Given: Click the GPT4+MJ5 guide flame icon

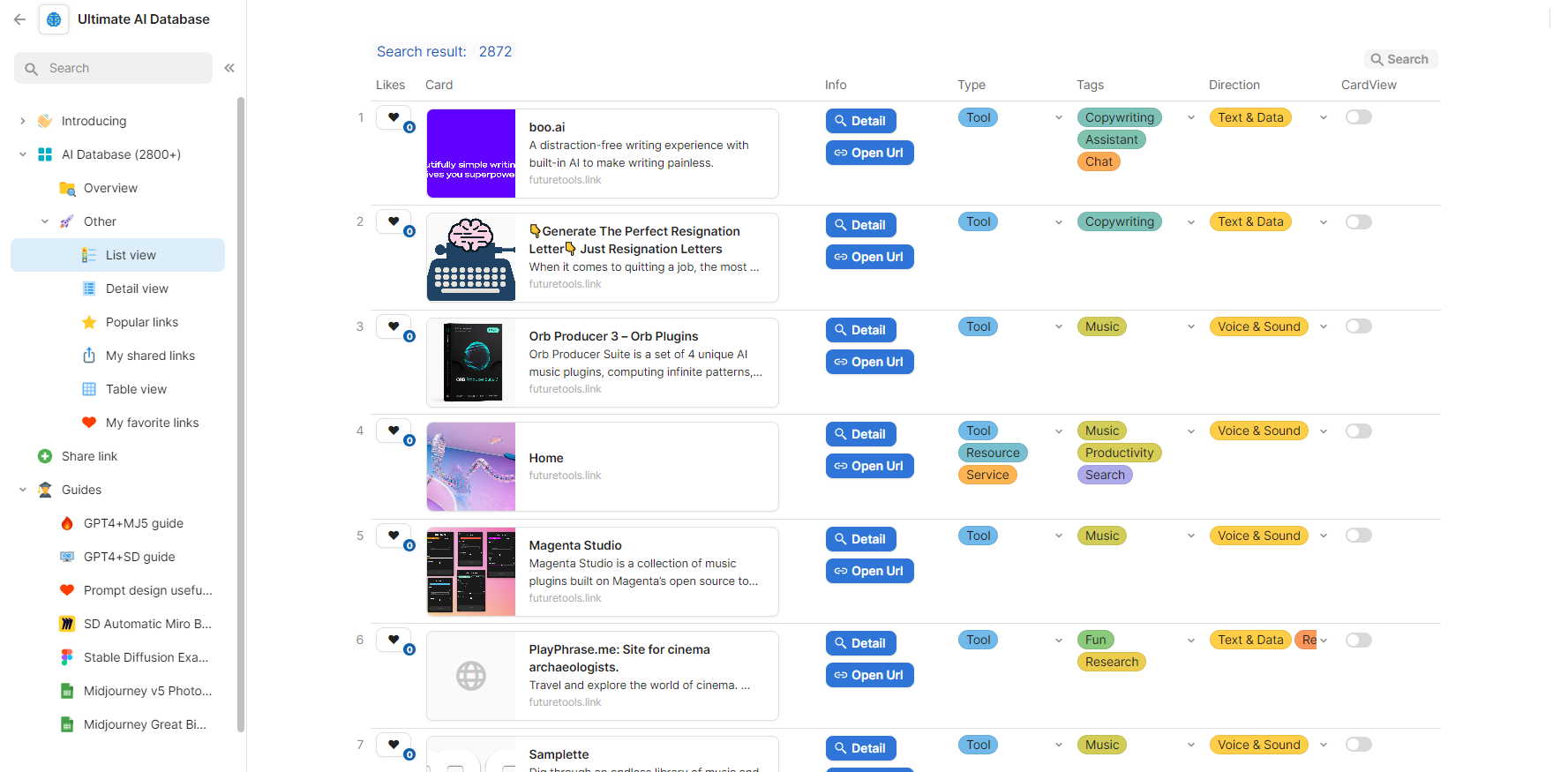Looking at the screenshot, I should click(x=67, y=523).
